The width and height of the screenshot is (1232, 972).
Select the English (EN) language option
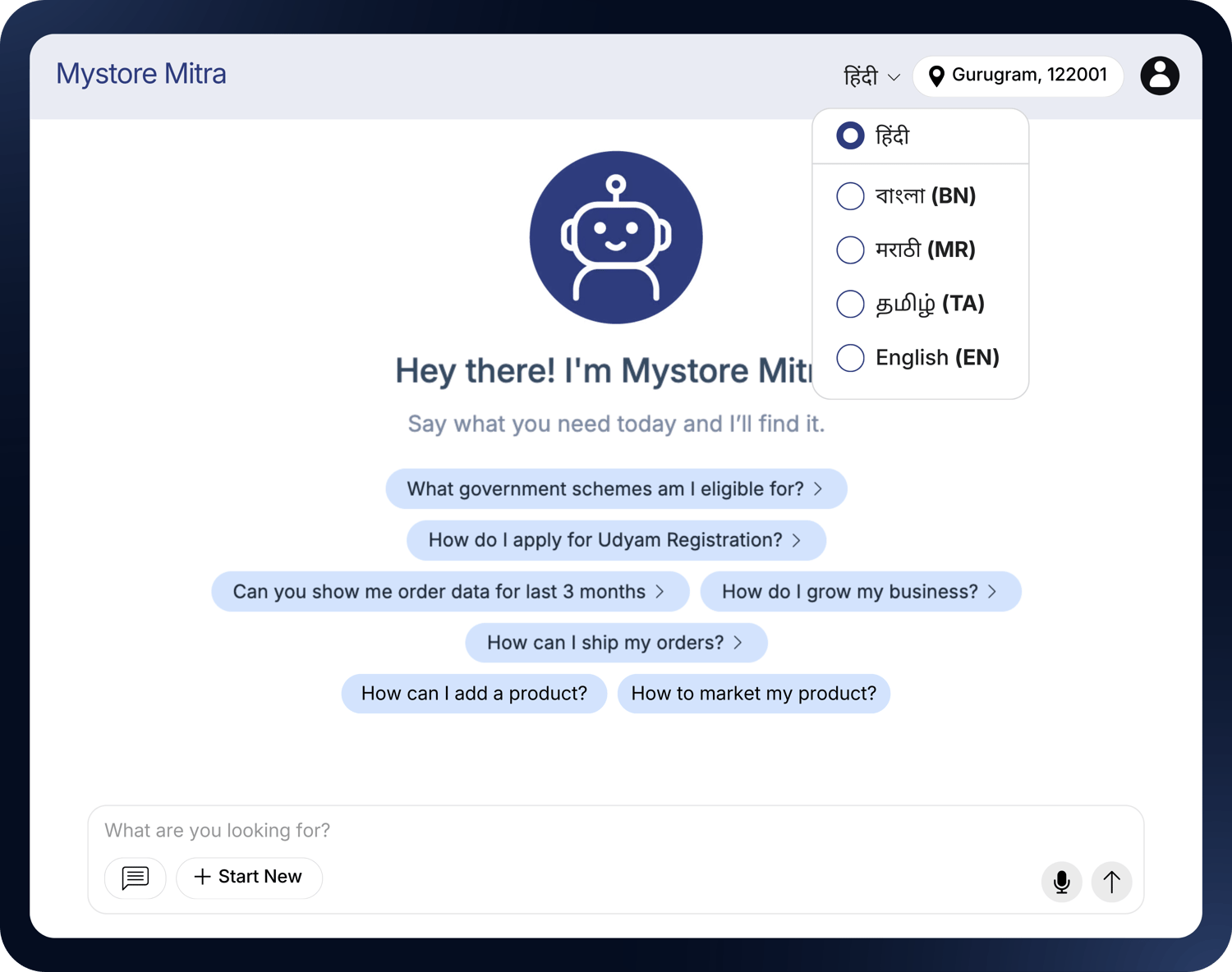coord(936,358)
